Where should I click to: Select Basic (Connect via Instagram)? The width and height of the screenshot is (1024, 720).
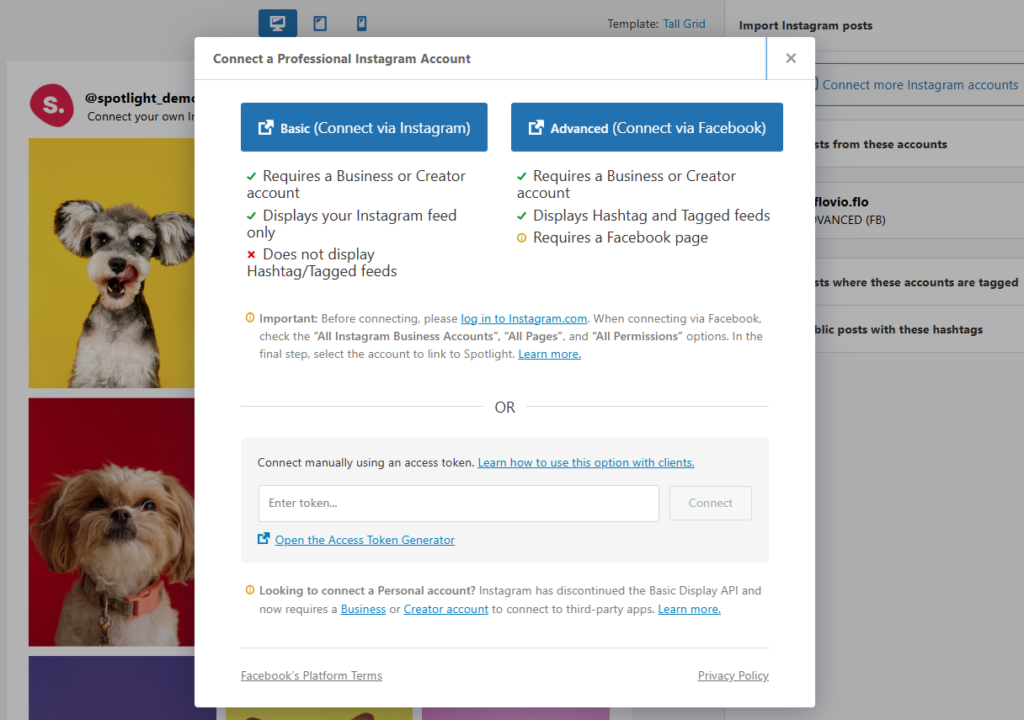(363, 127)
